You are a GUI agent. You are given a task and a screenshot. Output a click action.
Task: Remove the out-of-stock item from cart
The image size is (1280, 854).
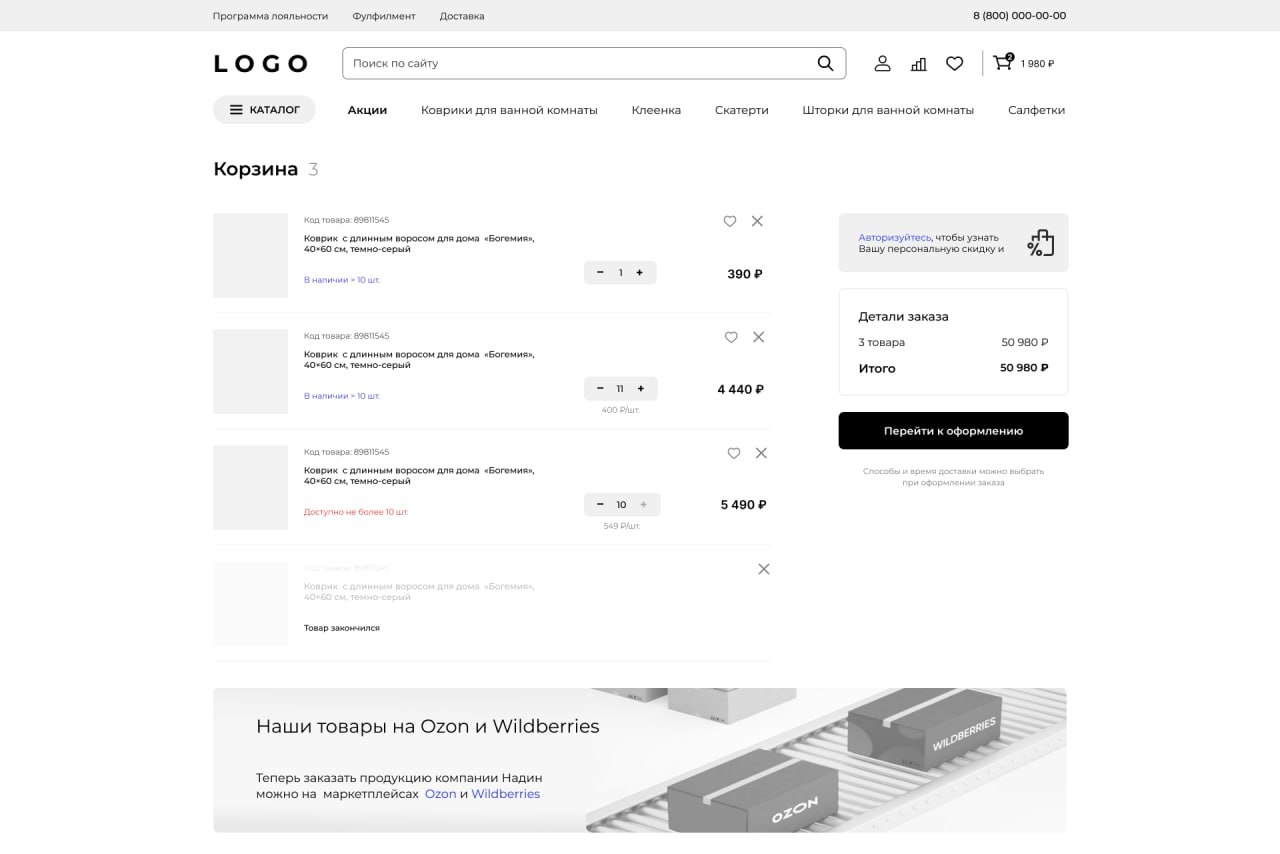[x=764, y=569]
